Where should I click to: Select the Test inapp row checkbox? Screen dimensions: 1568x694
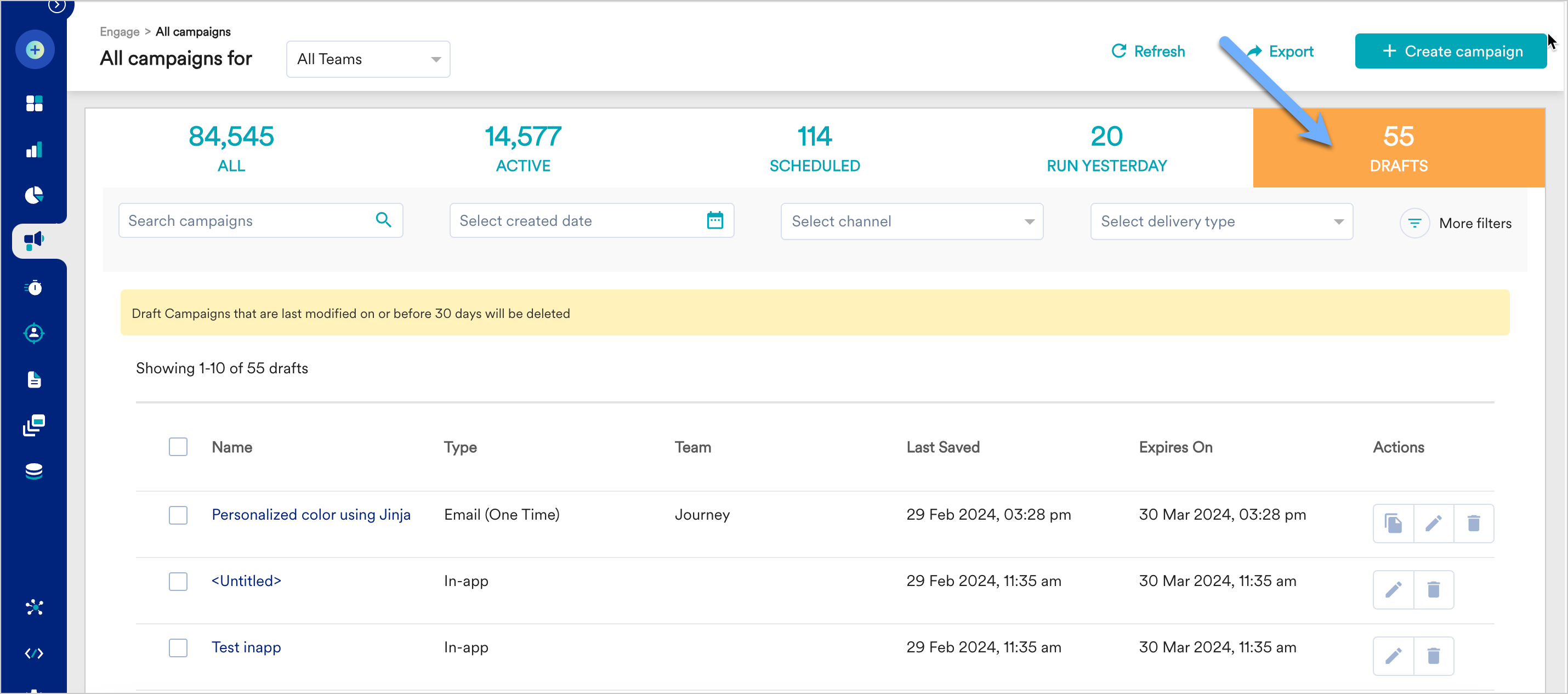(178, 647)
